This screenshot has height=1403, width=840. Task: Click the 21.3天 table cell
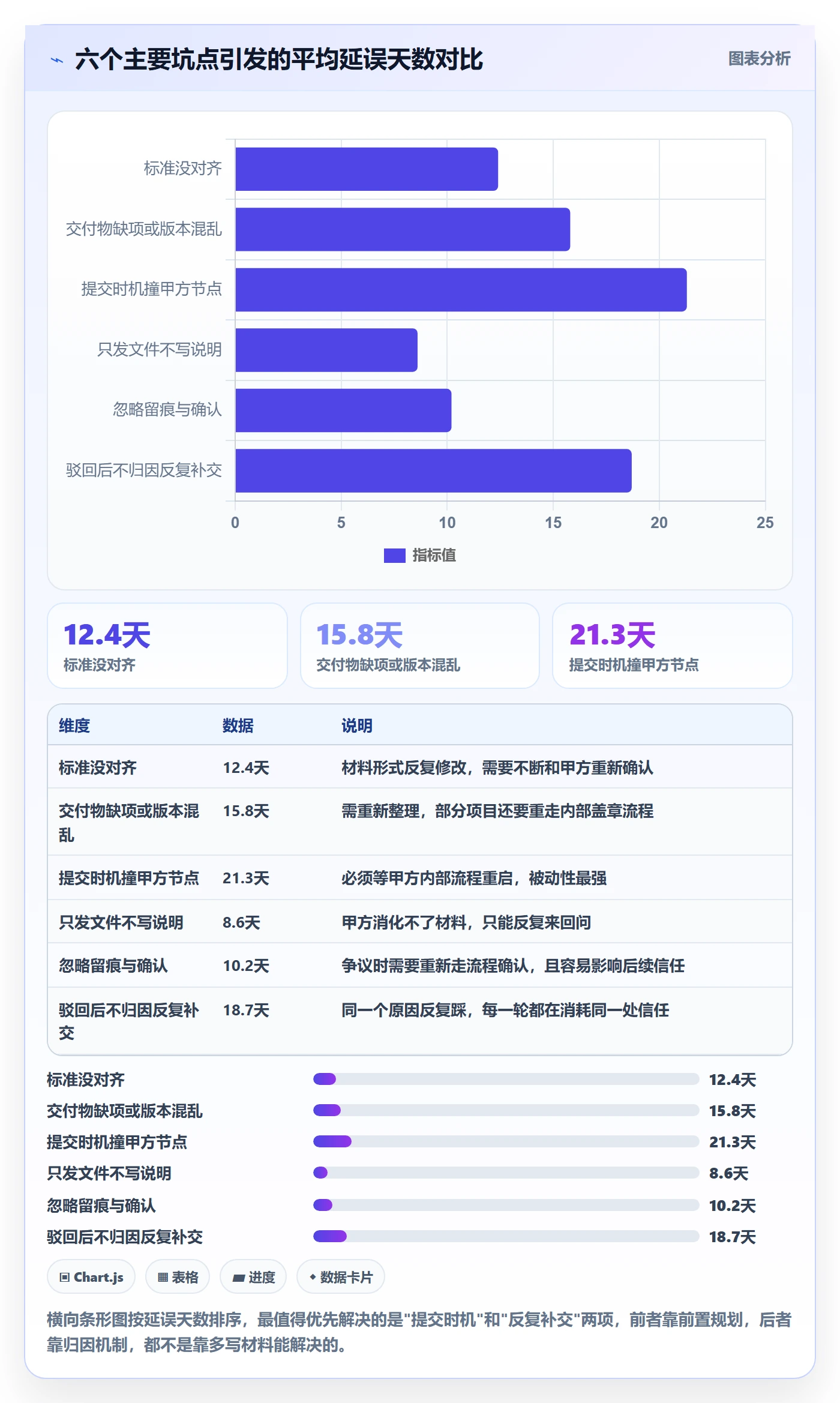246,878
